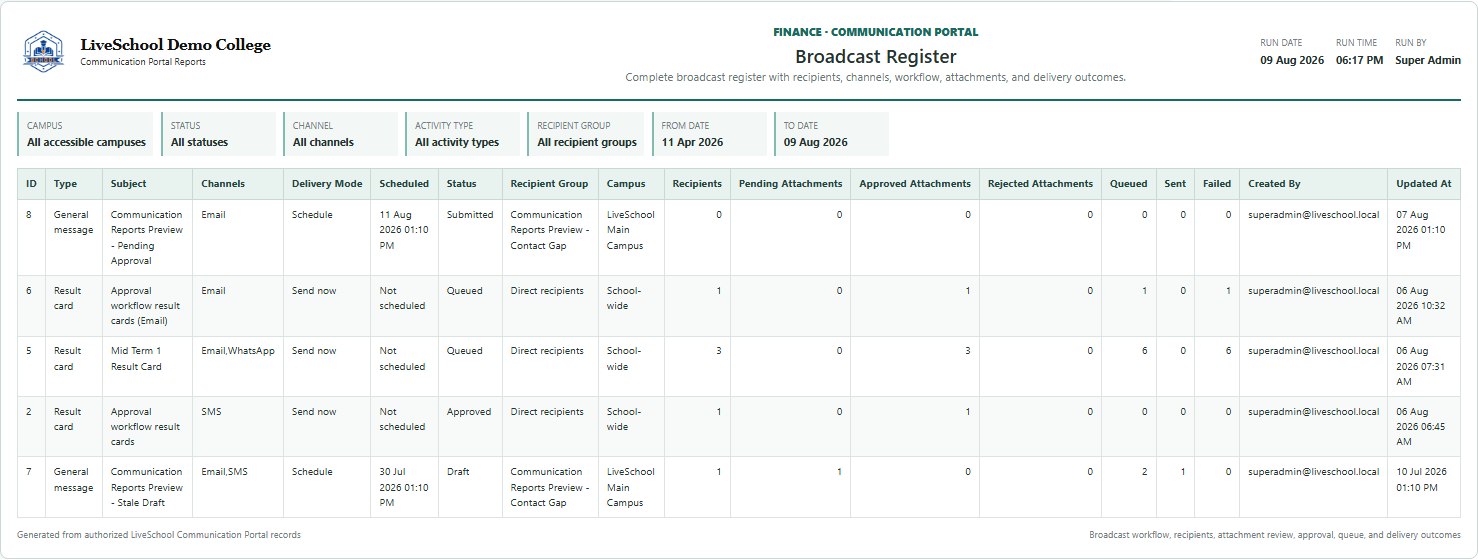Viewport: 1478px width, 560px height.
Task: Click the Rejected Attachments column header
Action: (x=1040, y=184)
